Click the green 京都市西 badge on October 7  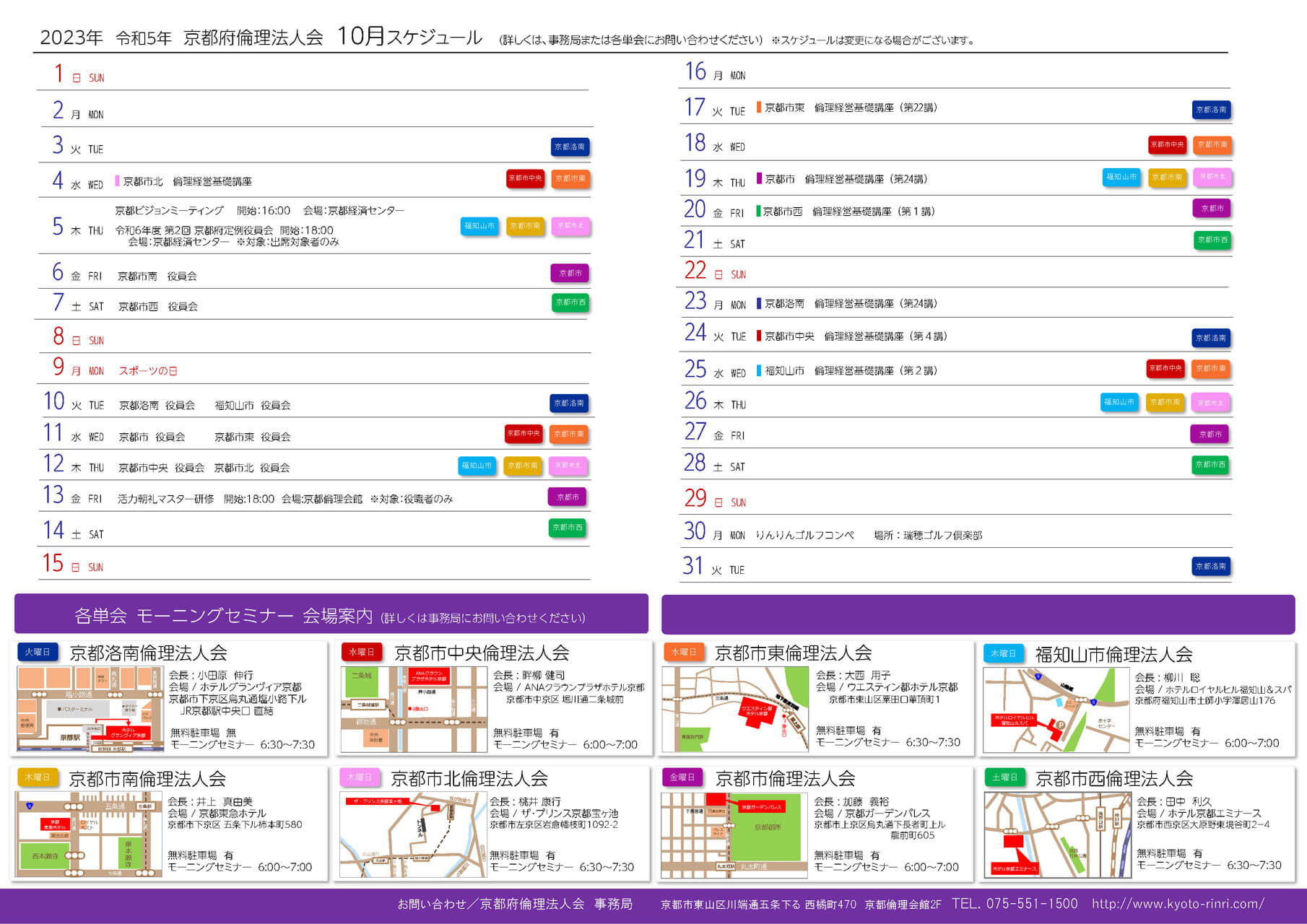pos(570,302)
